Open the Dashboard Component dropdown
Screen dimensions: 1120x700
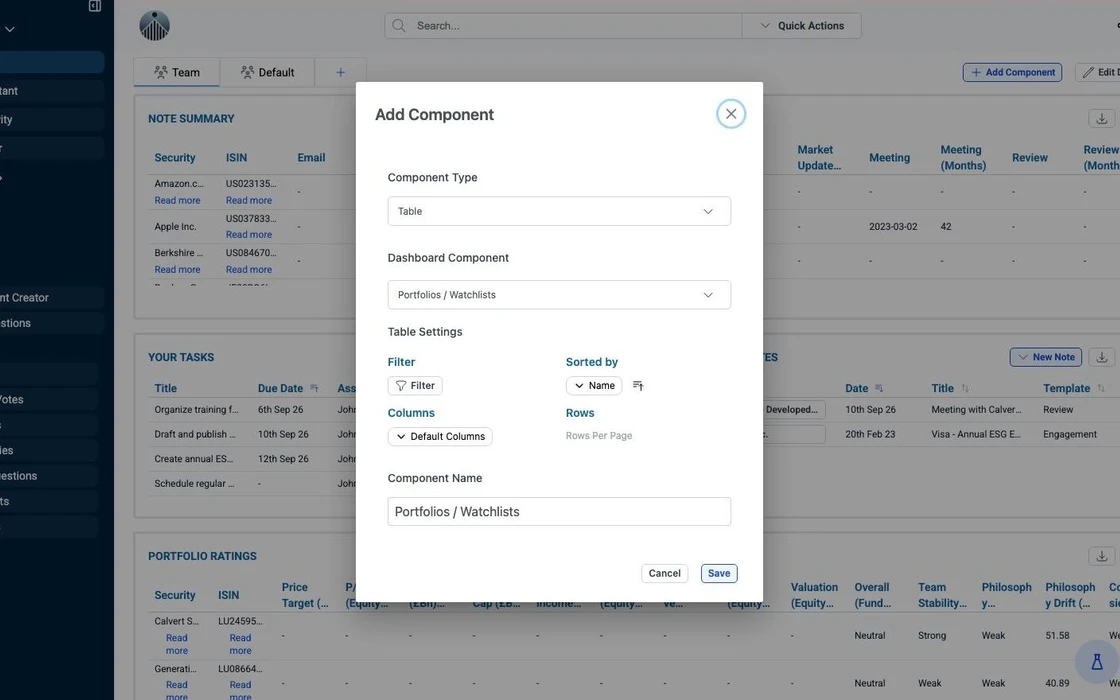(x=559, y=295)
